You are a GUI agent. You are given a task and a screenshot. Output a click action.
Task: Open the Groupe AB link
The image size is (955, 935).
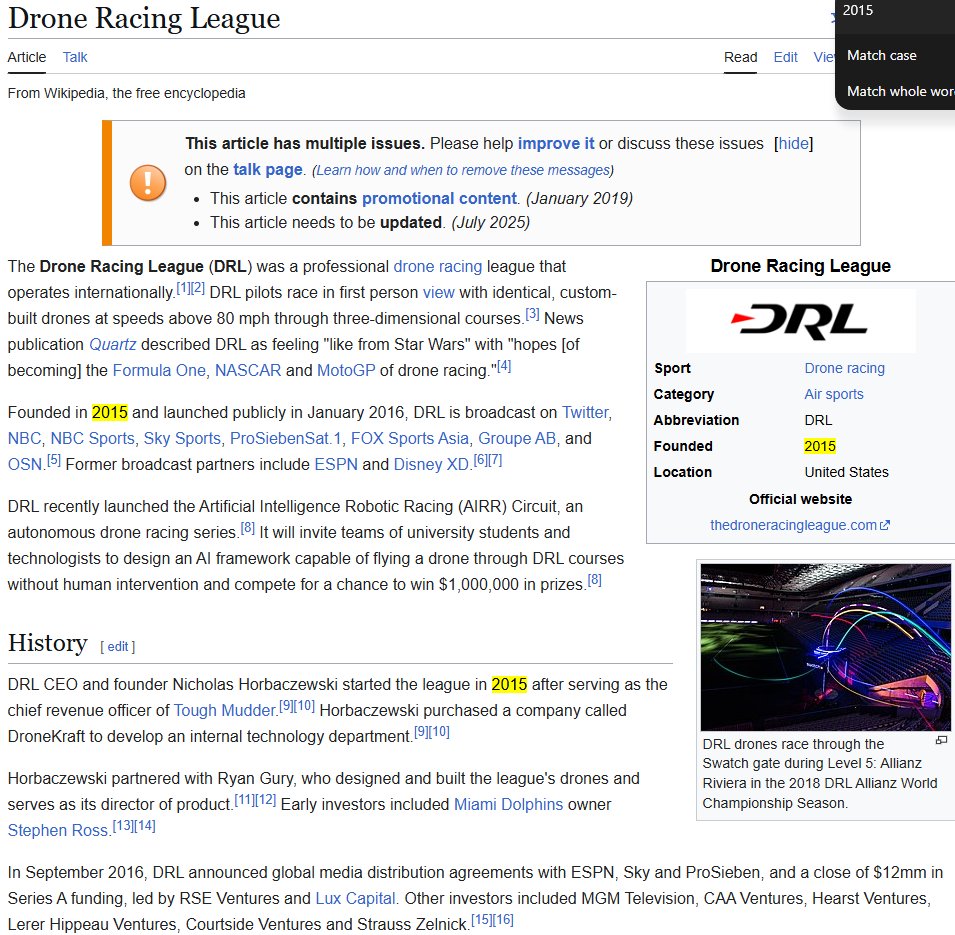(517, 439)
